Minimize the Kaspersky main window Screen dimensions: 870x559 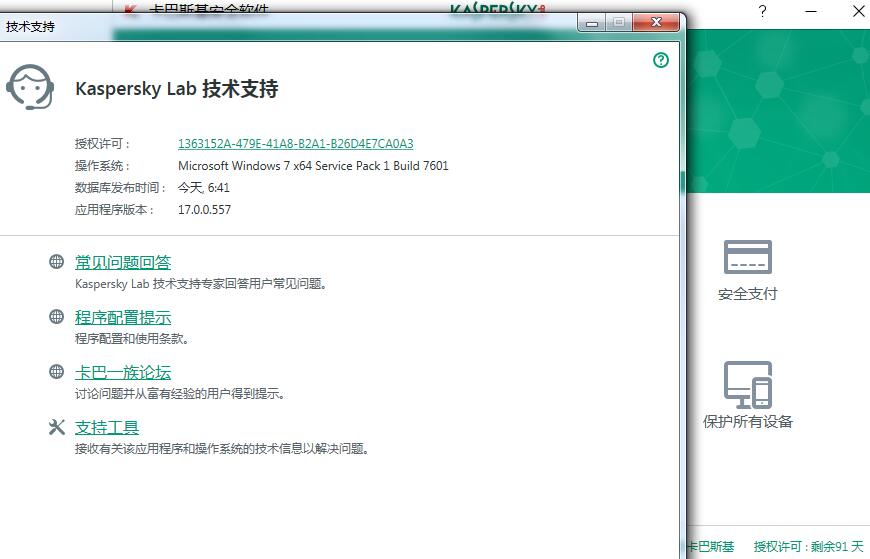point(811,11)
